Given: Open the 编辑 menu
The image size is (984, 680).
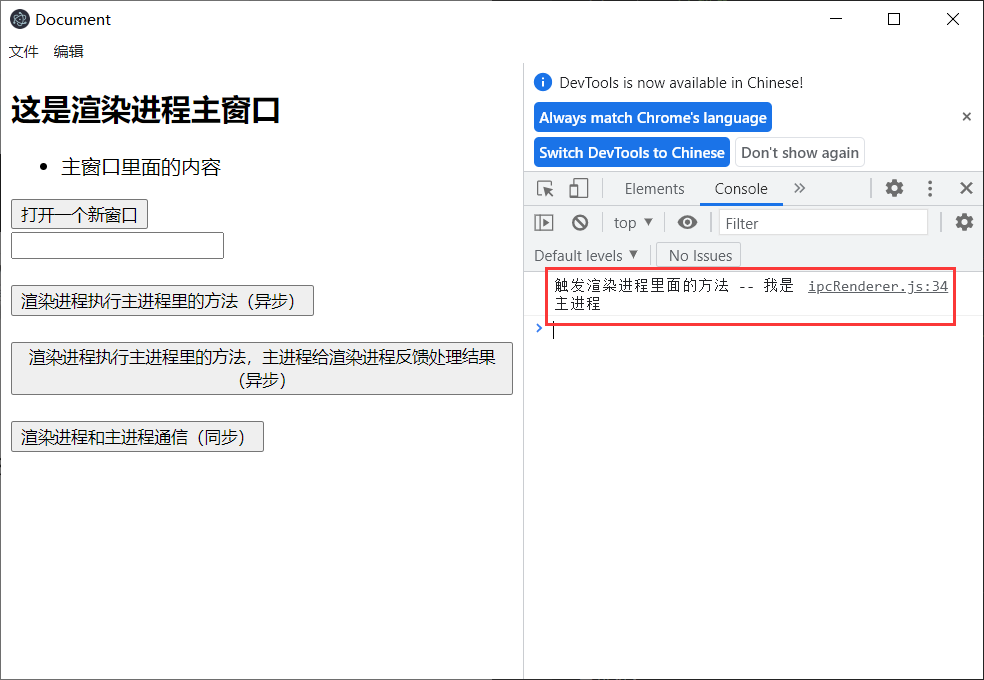Looking at the screenshot, I should (x=68, y=51).
